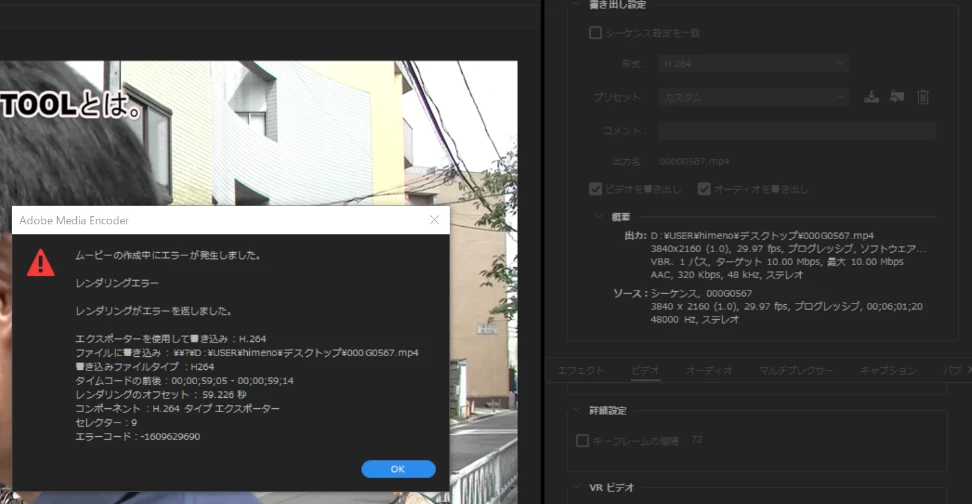
Task: Click the red warning triangle icon
Action: tap(41, 262)
